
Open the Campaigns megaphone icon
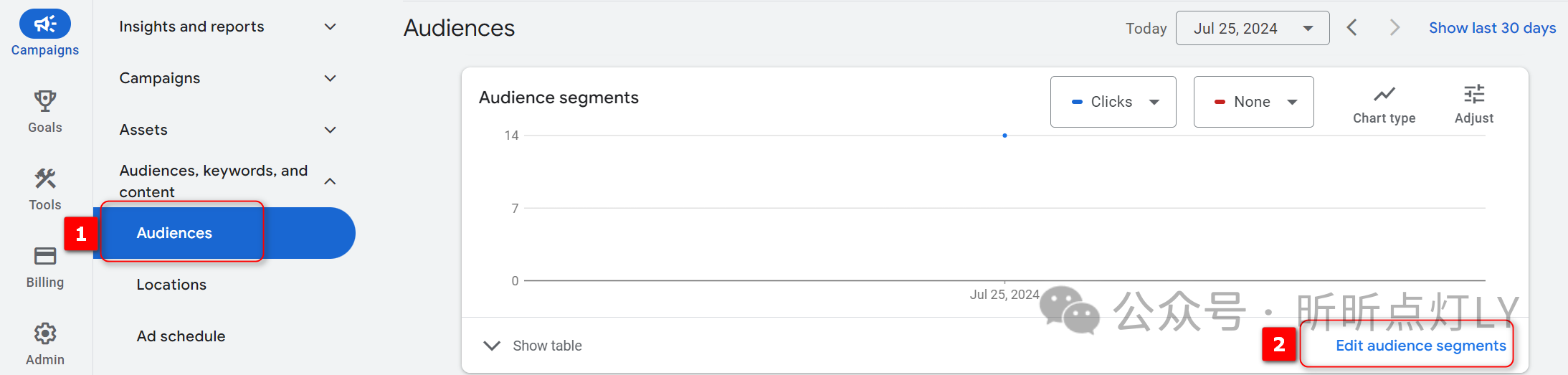pos(45,24)
